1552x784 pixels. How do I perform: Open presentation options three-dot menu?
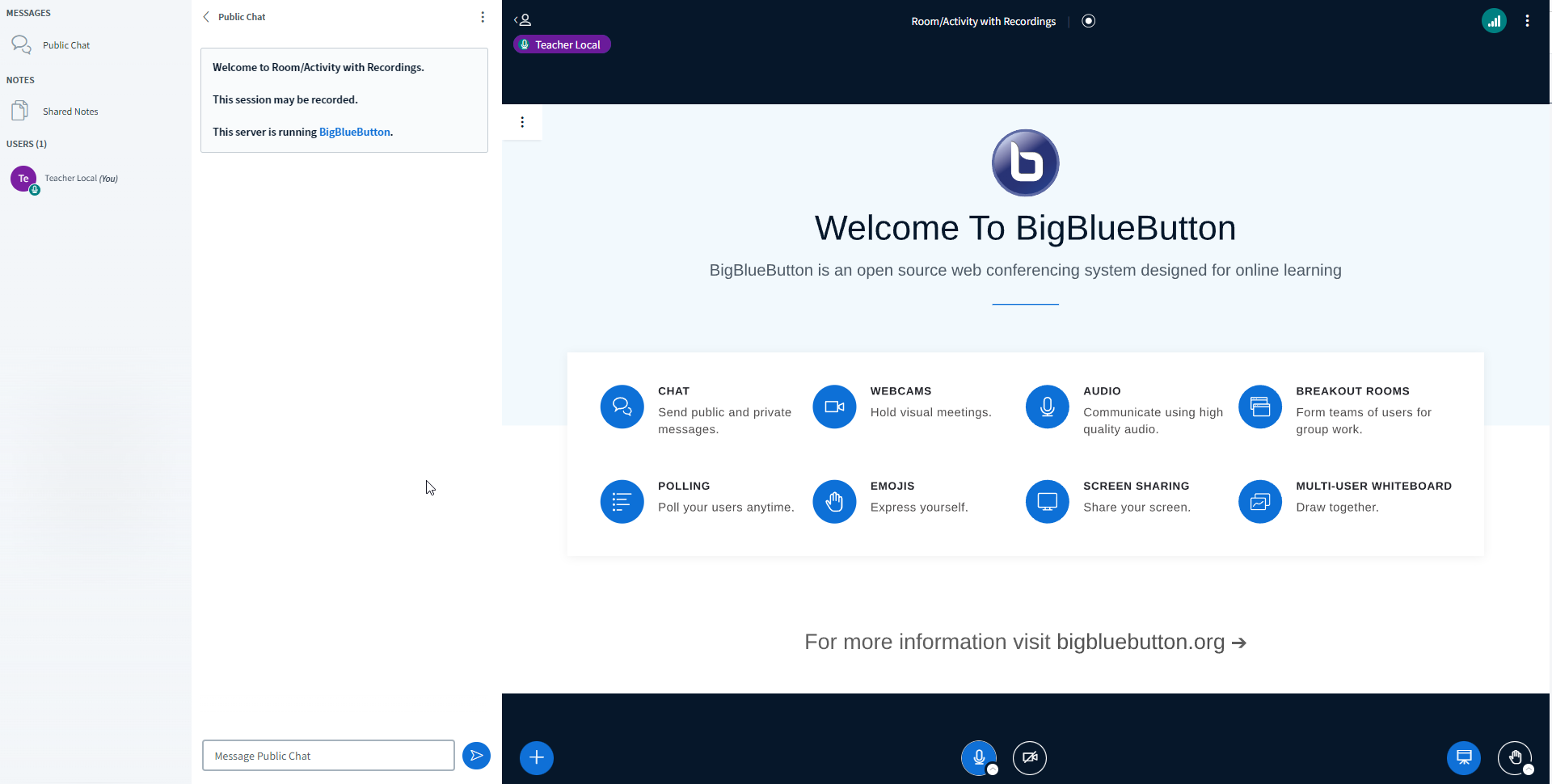tap(522, 122)
